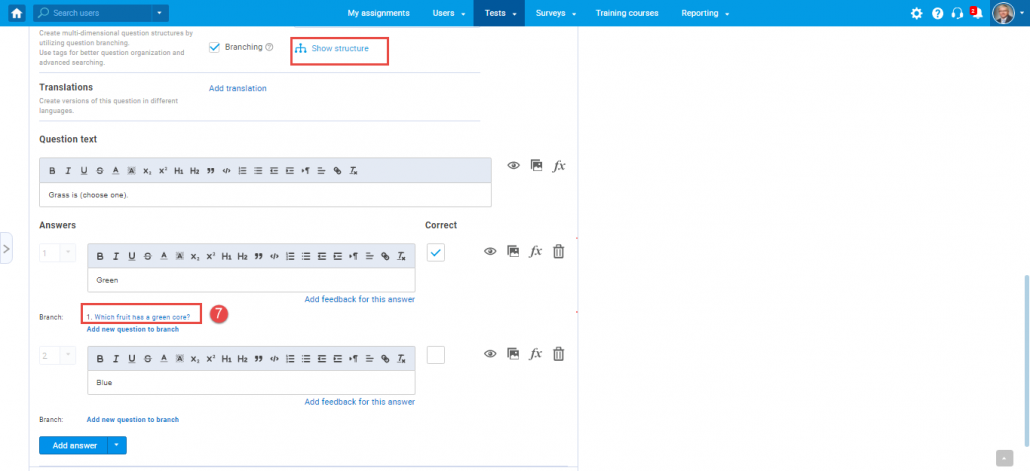
Task: Uncheck the Branching checkbox
Action: click(x=214, y=47)
